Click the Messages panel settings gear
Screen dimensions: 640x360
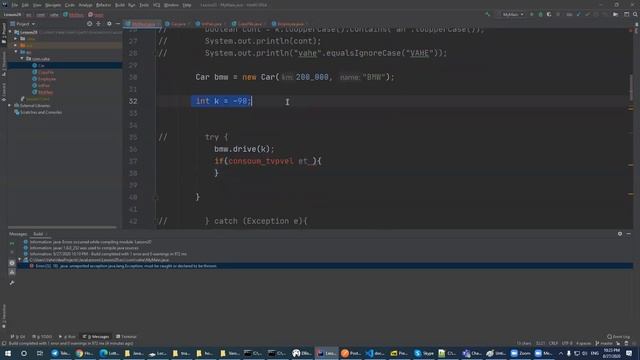620,234
